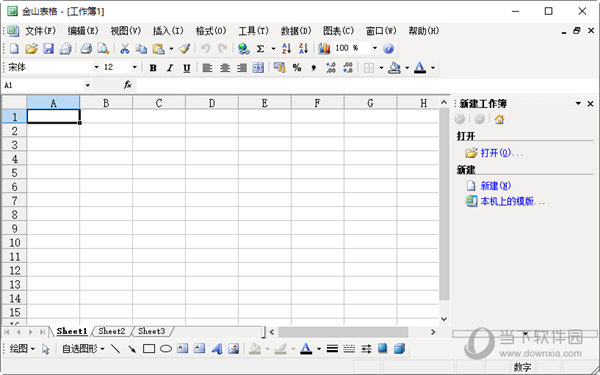The height and width of the screenshot is (375, 600).
Task: Close the 新建工作簿 task pane
Action: [x=590, y=104]
